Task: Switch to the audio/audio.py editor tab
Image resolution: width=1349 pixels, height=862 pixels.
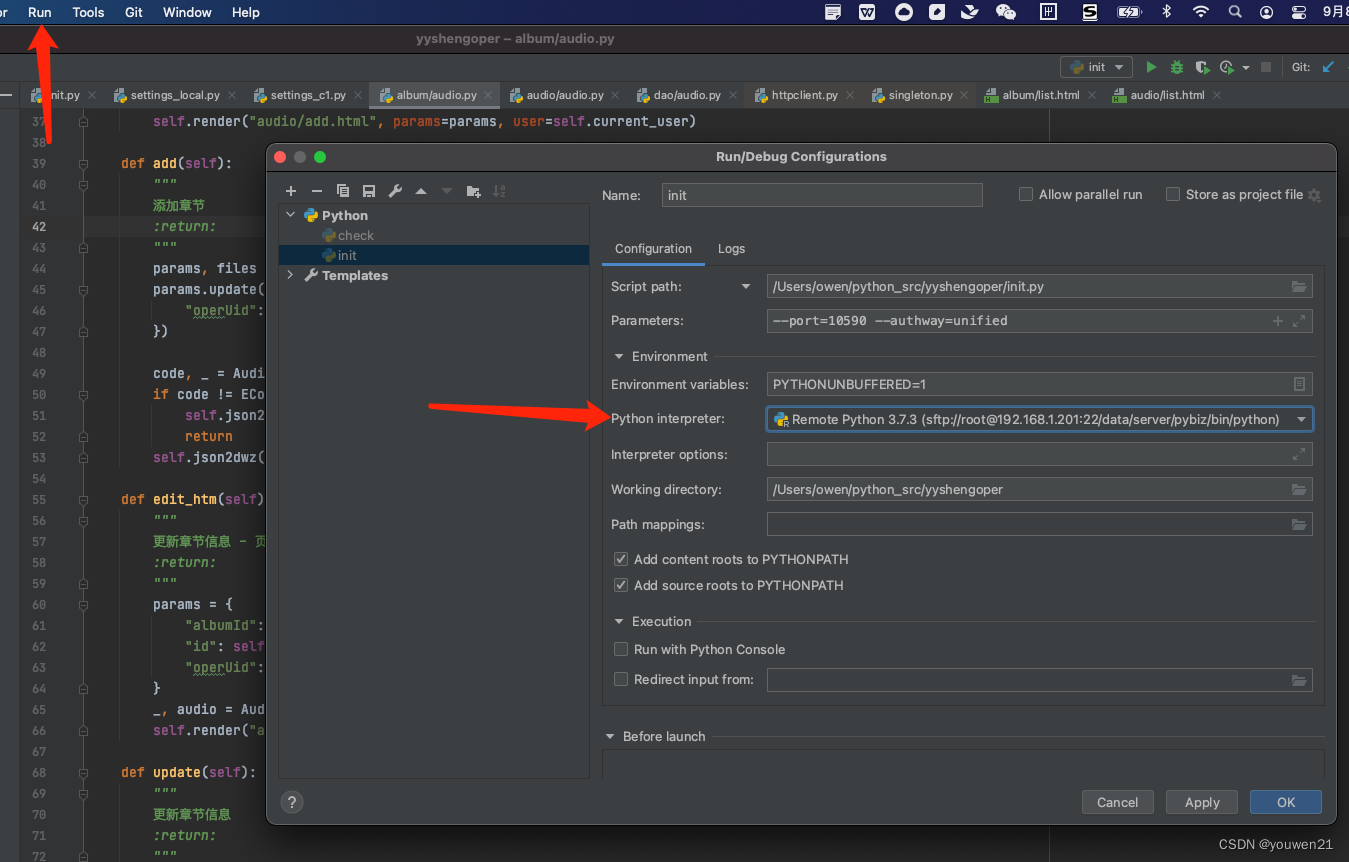Action: [565, 95]
